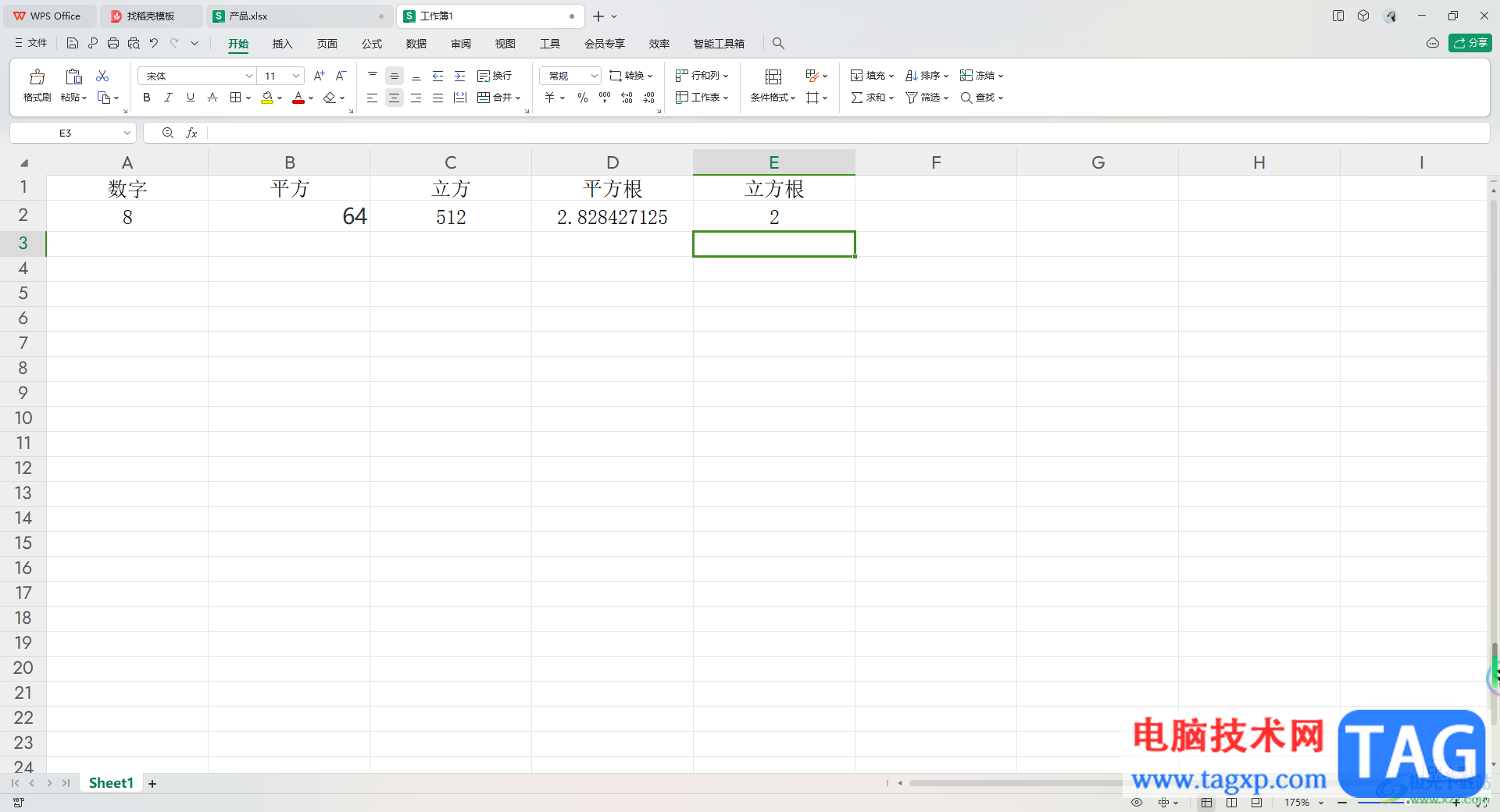Toggle left horizontal alignment

tap(372, 98)
